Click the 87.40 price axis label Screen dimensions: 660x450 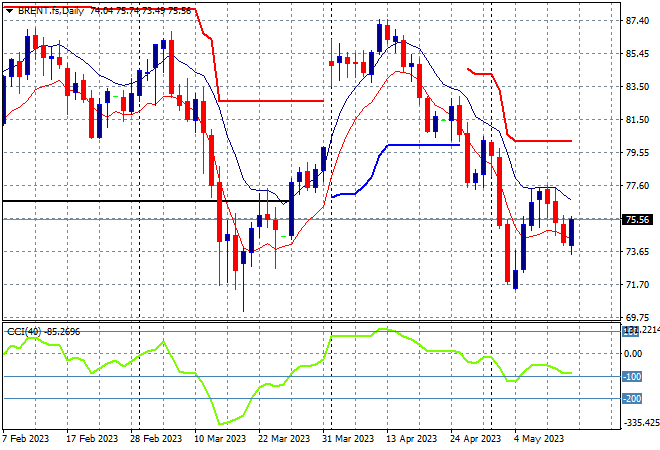click(x=637, y=21)
